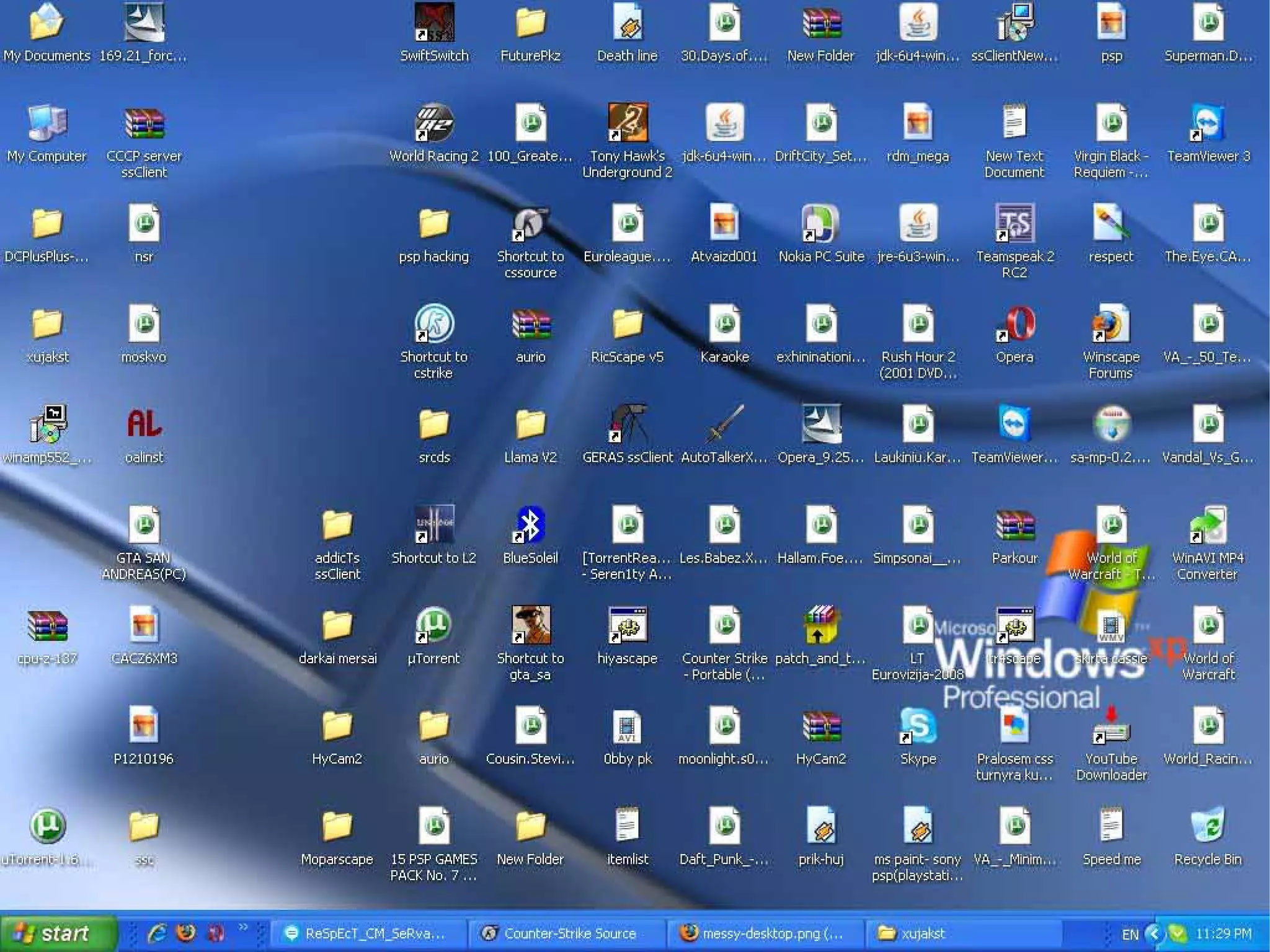Click the system clock showing 11:29 PM
The height and width of the screenshot is (952, 1270).
click(1223, 933)
